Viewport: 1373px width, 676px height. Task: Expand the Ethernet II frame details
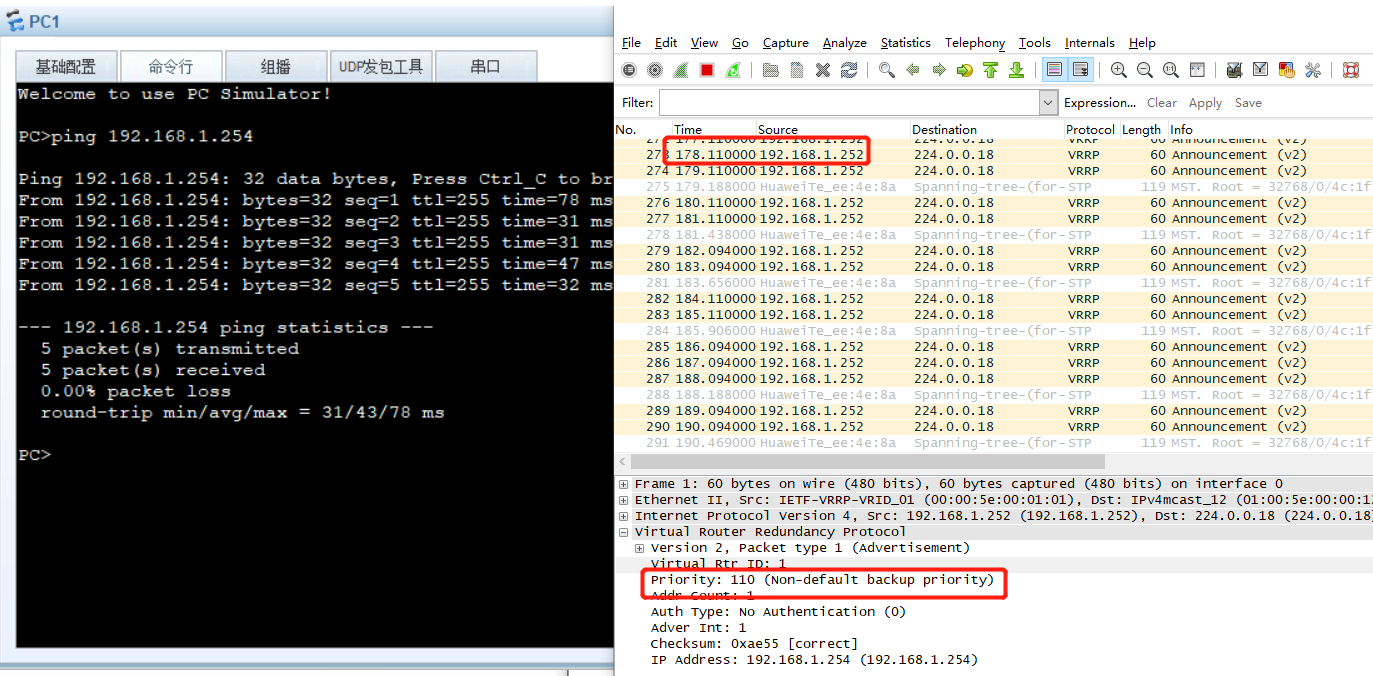coord(625,499)
